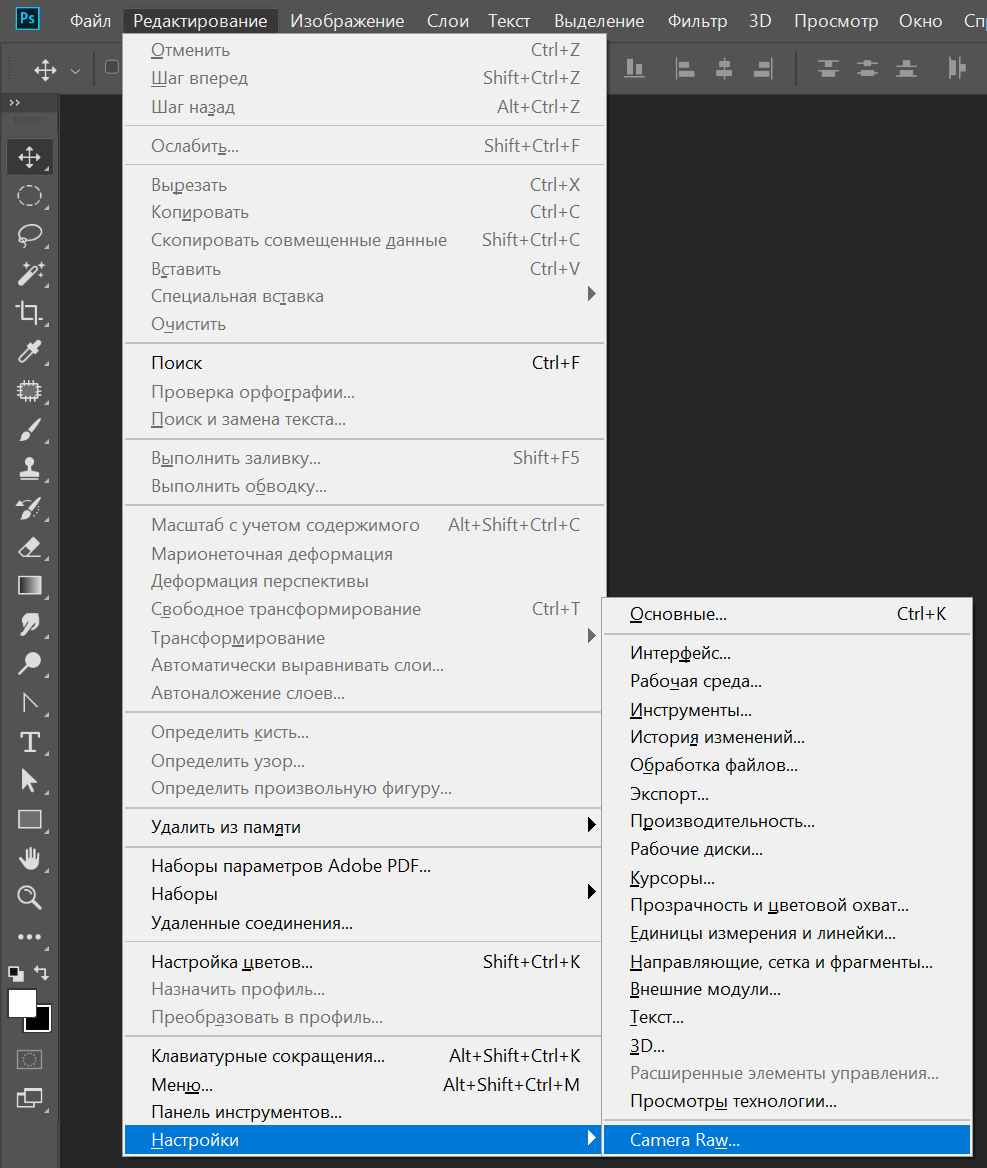Viewport: 987px width, 1168px height.
Task: Open Интерфейс preferences
Action: click(787, 653)
